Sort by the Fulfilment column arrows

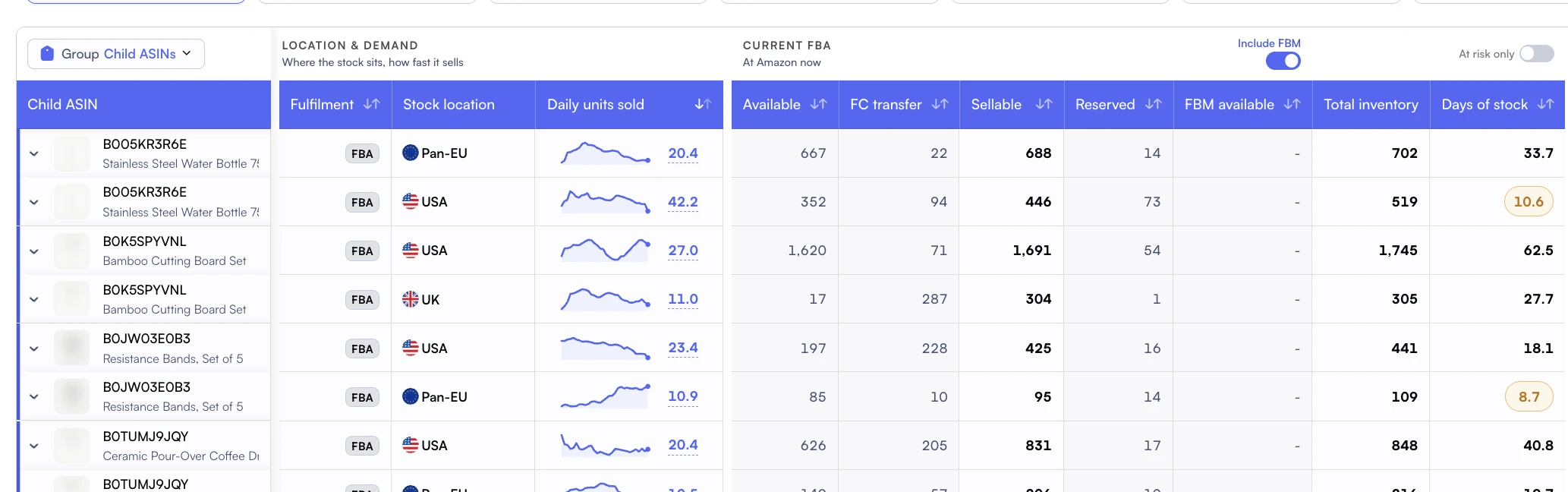(371, 104)
